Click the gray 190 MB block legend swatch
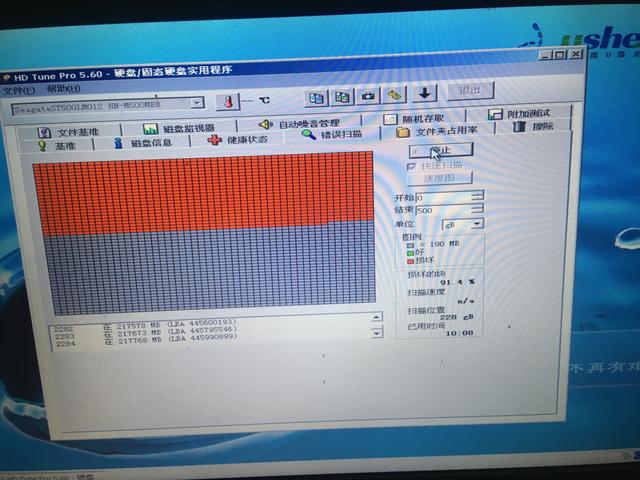The image size is (640, 480). (410, 245)
